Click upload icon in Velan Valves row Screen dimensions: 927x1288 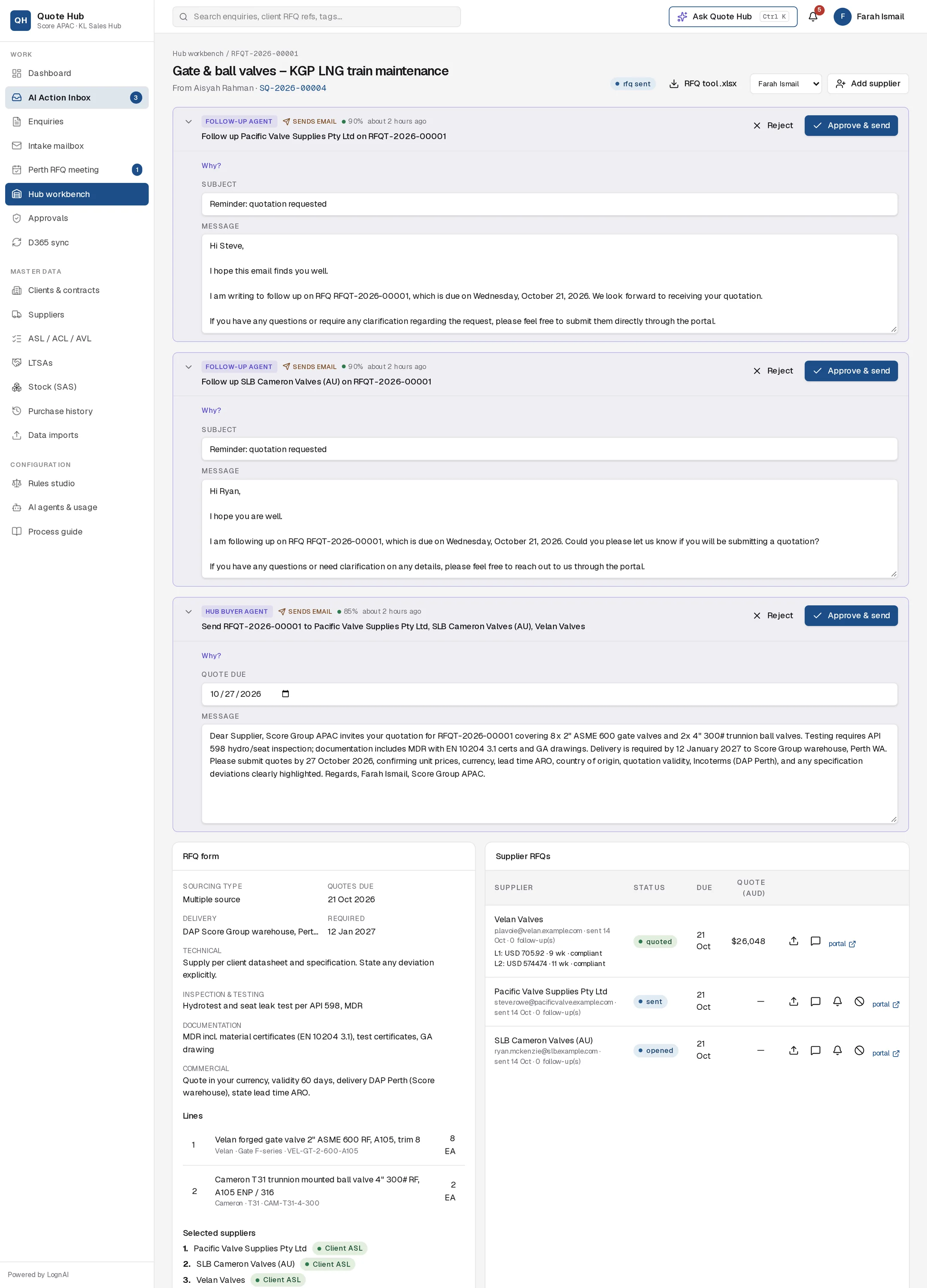coord(794,941)
